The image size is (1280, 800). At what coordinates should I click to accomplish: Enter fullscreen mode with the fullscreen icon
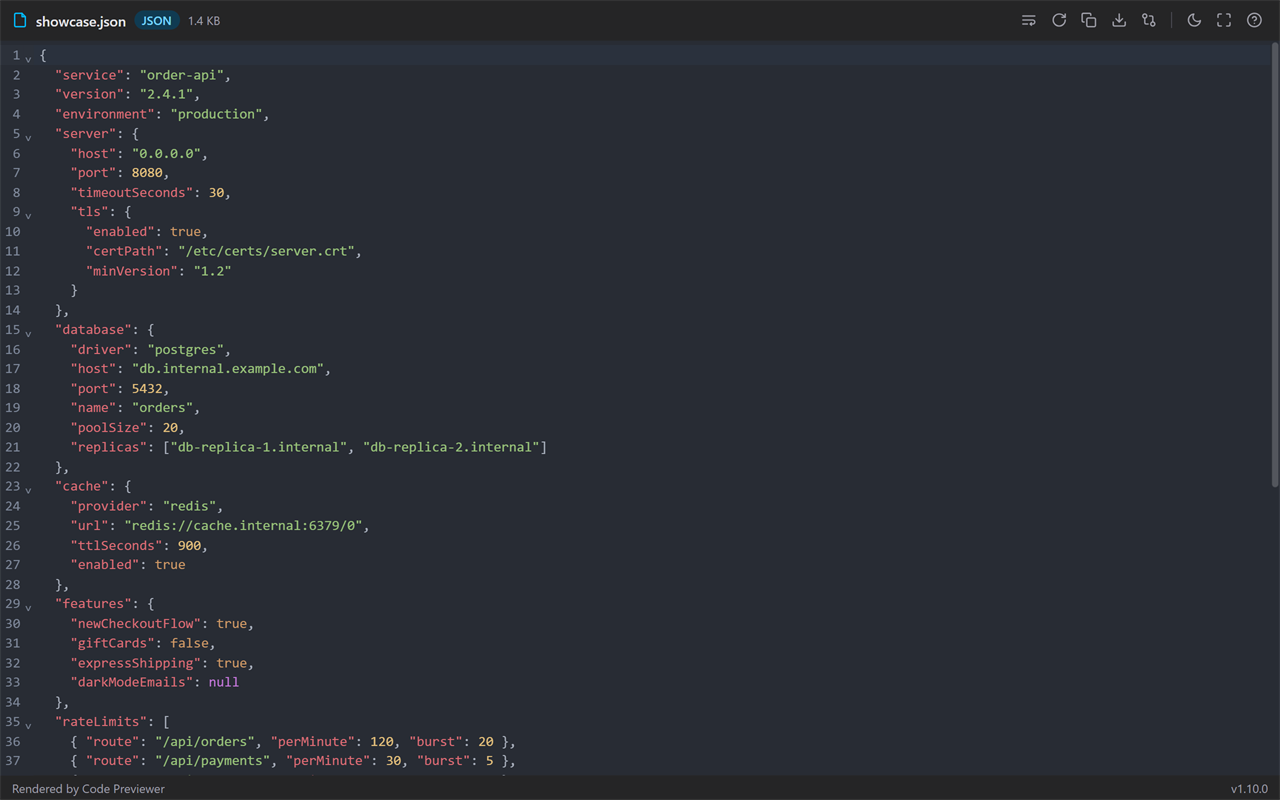pyautogui.click(x=1224, y=20)
